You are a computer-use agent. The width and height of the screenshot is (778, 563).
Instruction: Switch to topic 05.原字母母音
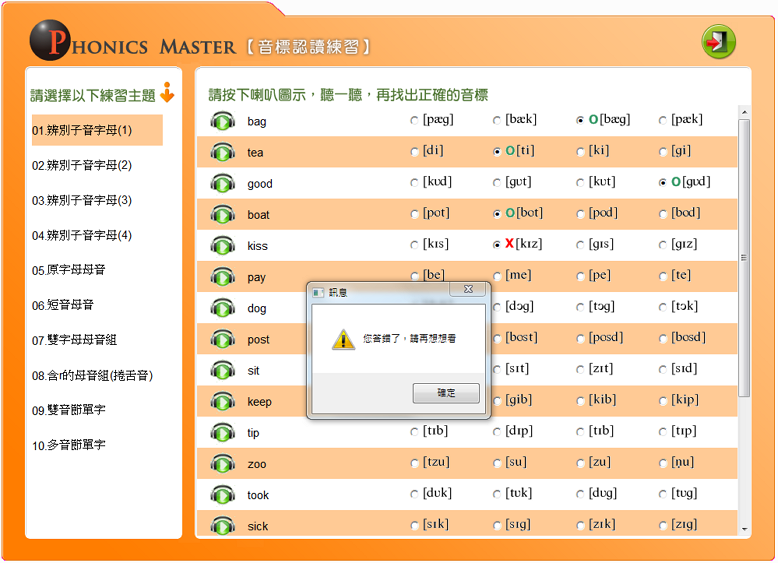coord(68,270)
